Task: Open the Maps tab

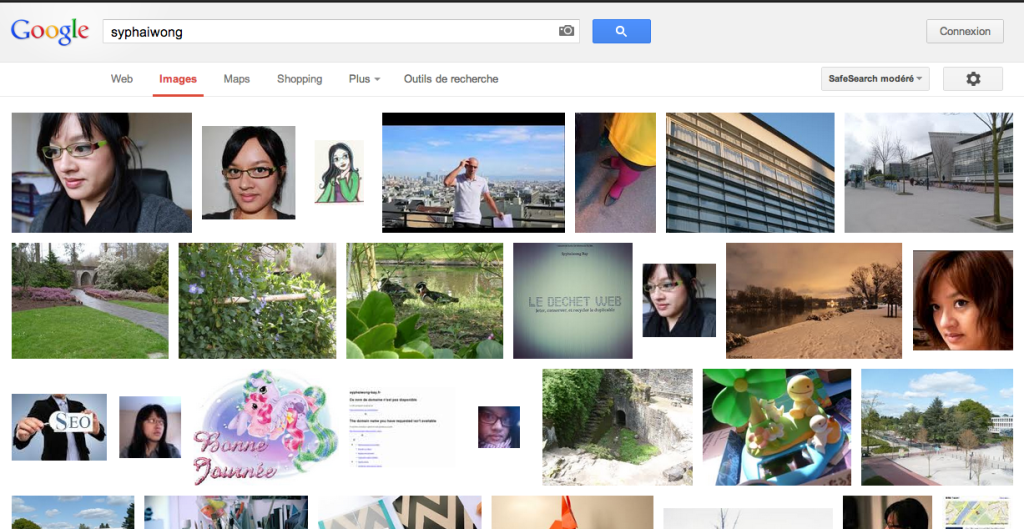Action: (236, 79)
